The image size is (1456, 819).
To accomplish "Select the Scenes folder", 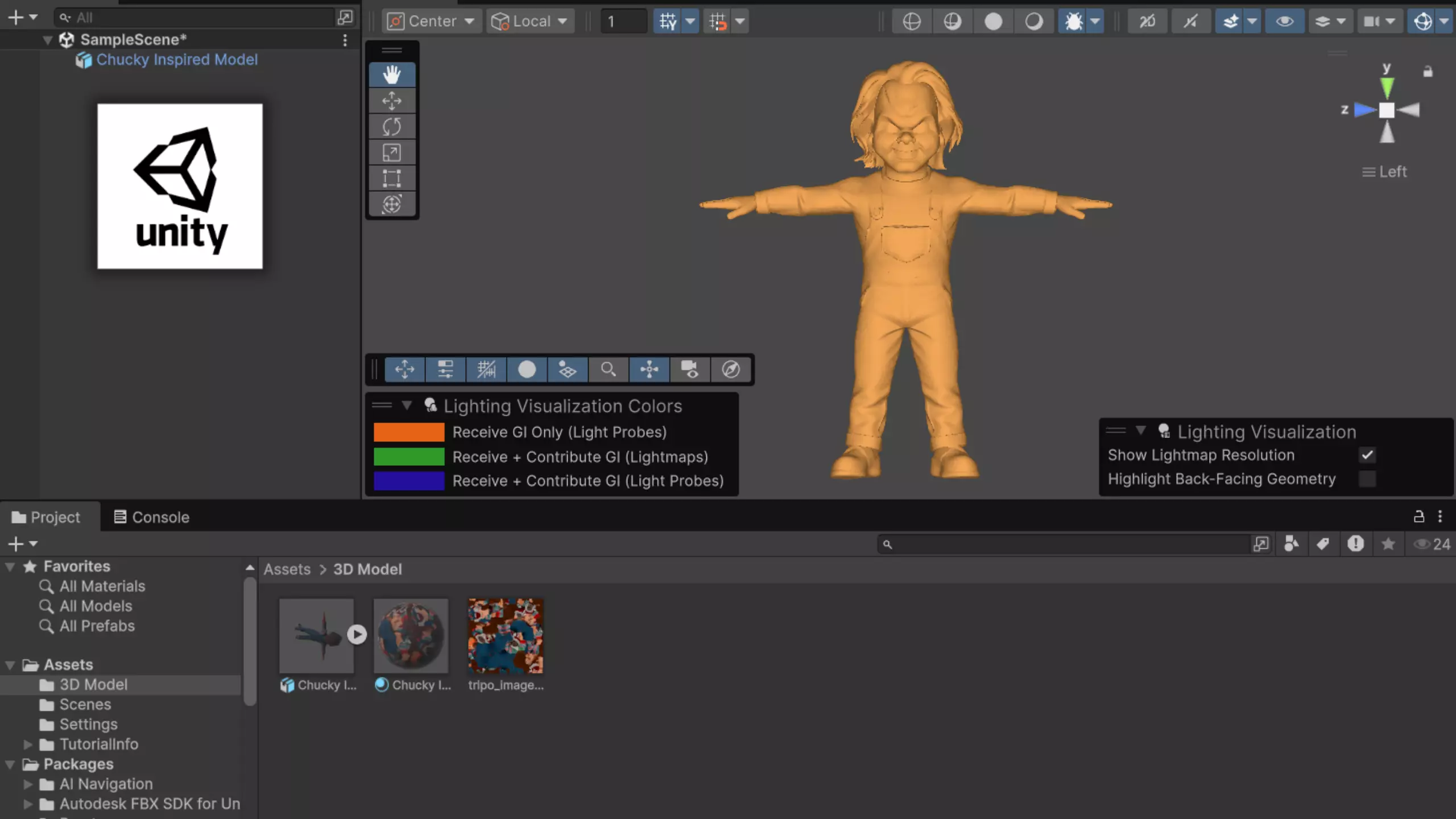I will point(85,704).
